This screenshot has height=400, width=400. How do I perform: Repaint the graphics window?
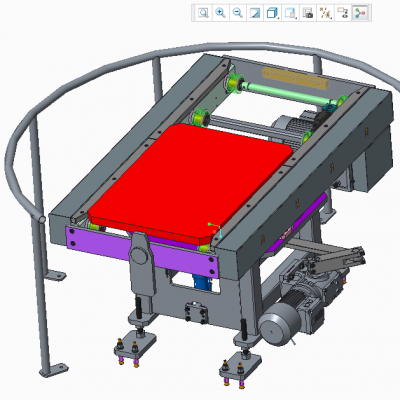255,13
